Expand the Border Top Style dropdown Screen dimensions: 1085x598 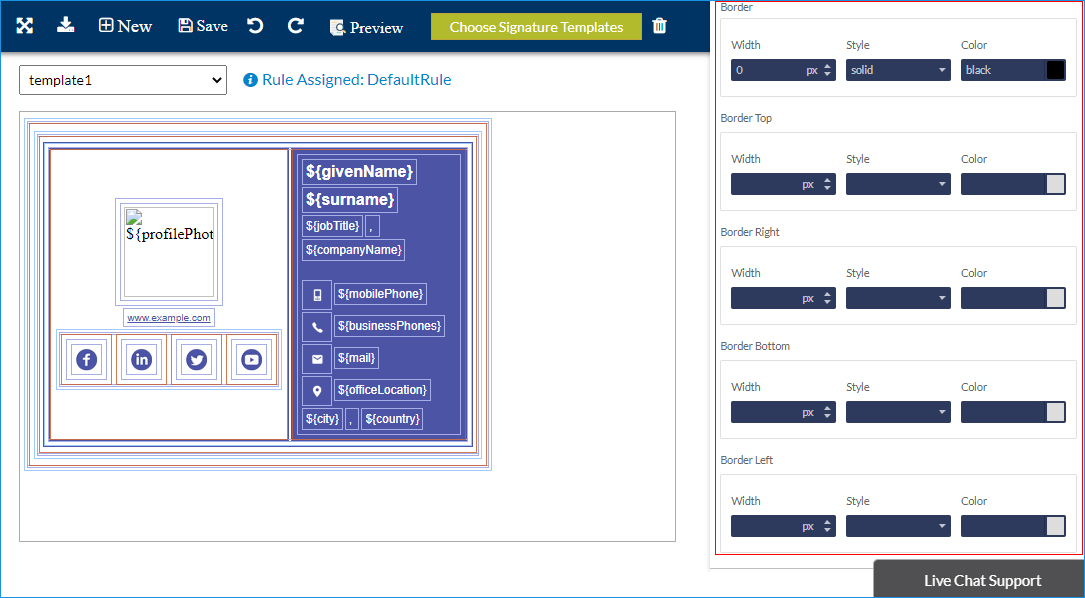(897, 184)
